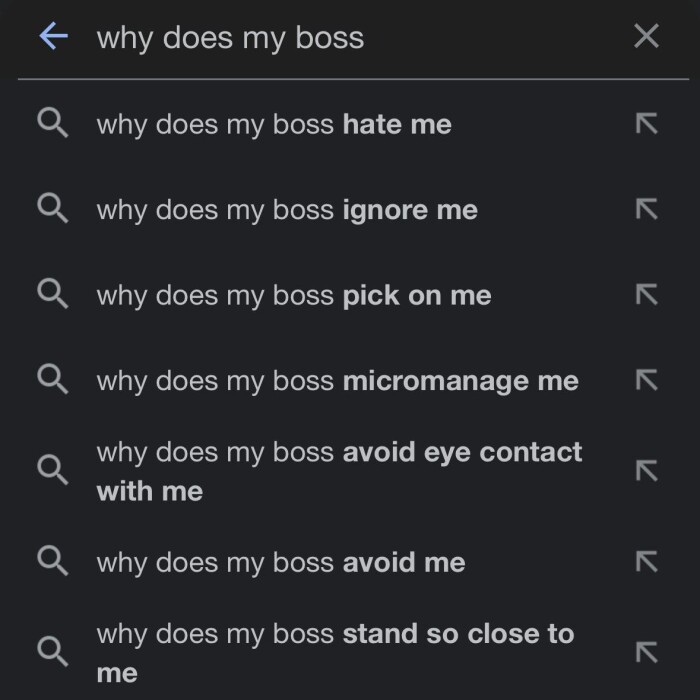
Task: Search 'why does my boss avoid me'
Action: coord(281,563)
